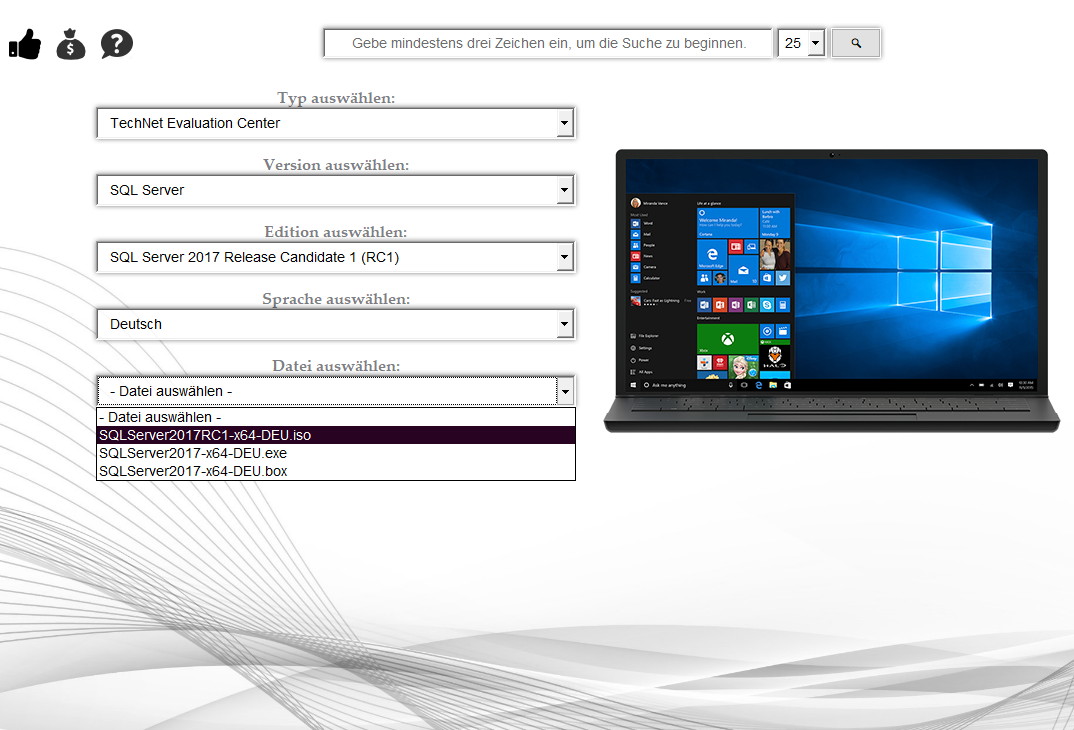Open the Typ auswählen dropdown
The image size is (1074, 730).
coord(336,123)
